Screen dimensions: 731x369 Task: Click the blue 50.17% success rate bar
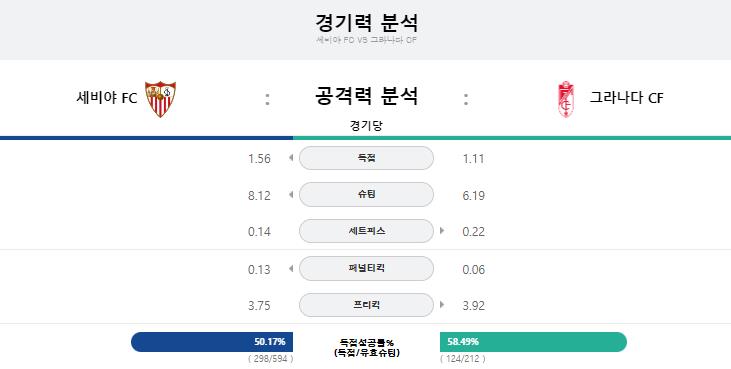(x=212, y=342)
